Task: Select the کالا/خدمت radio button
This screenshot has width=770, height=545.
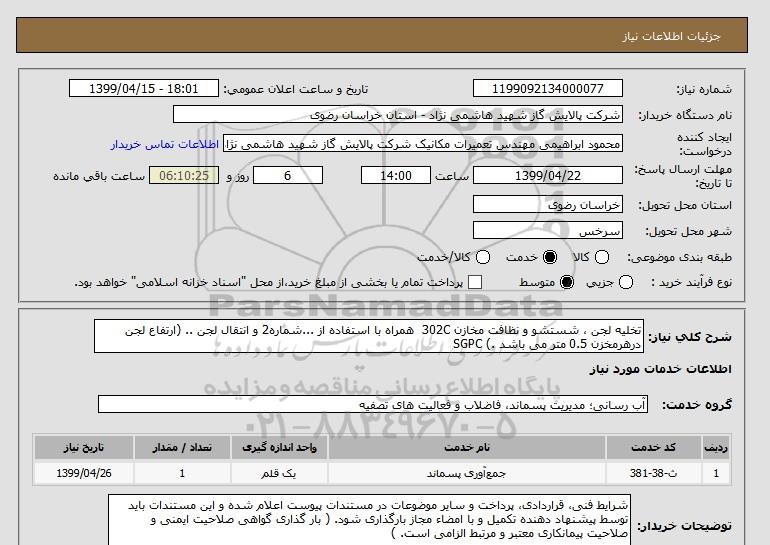Action: [x=483, y=257]
